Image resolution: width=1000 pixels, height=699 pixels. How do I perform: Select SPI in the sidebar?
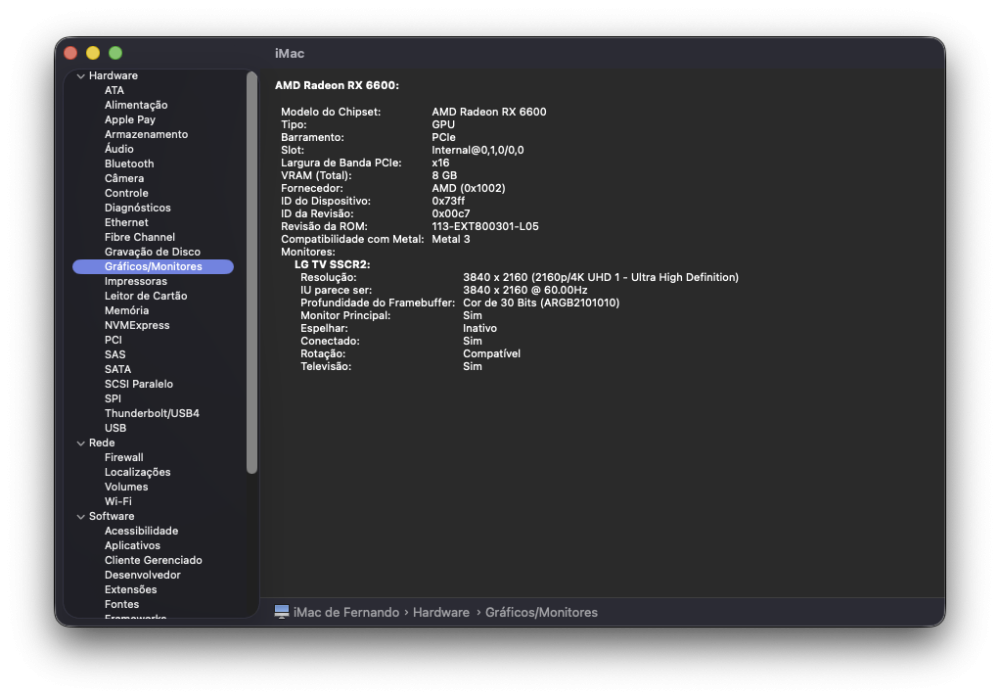(x=112, y=399)
